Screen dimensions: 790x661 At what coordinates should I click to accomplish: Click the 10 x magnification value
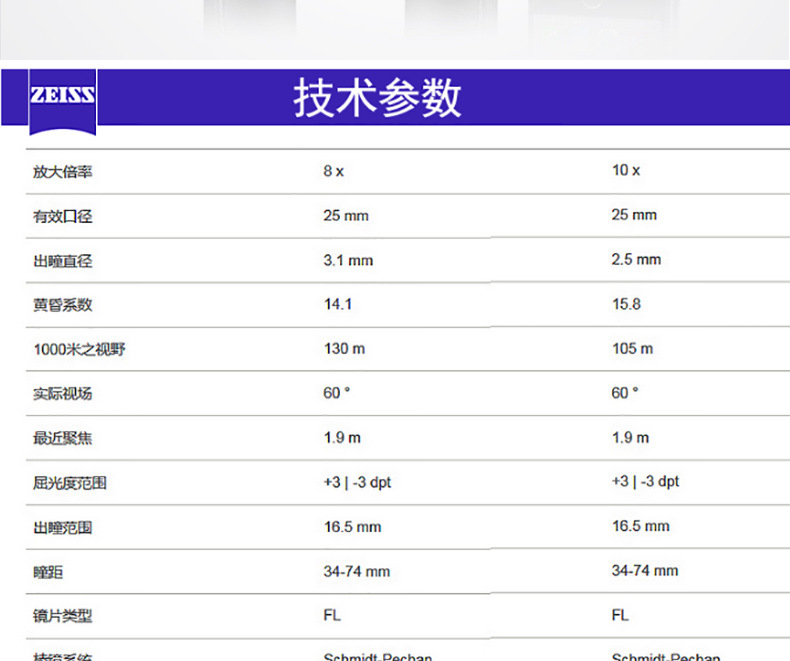(x=626, y=170)
